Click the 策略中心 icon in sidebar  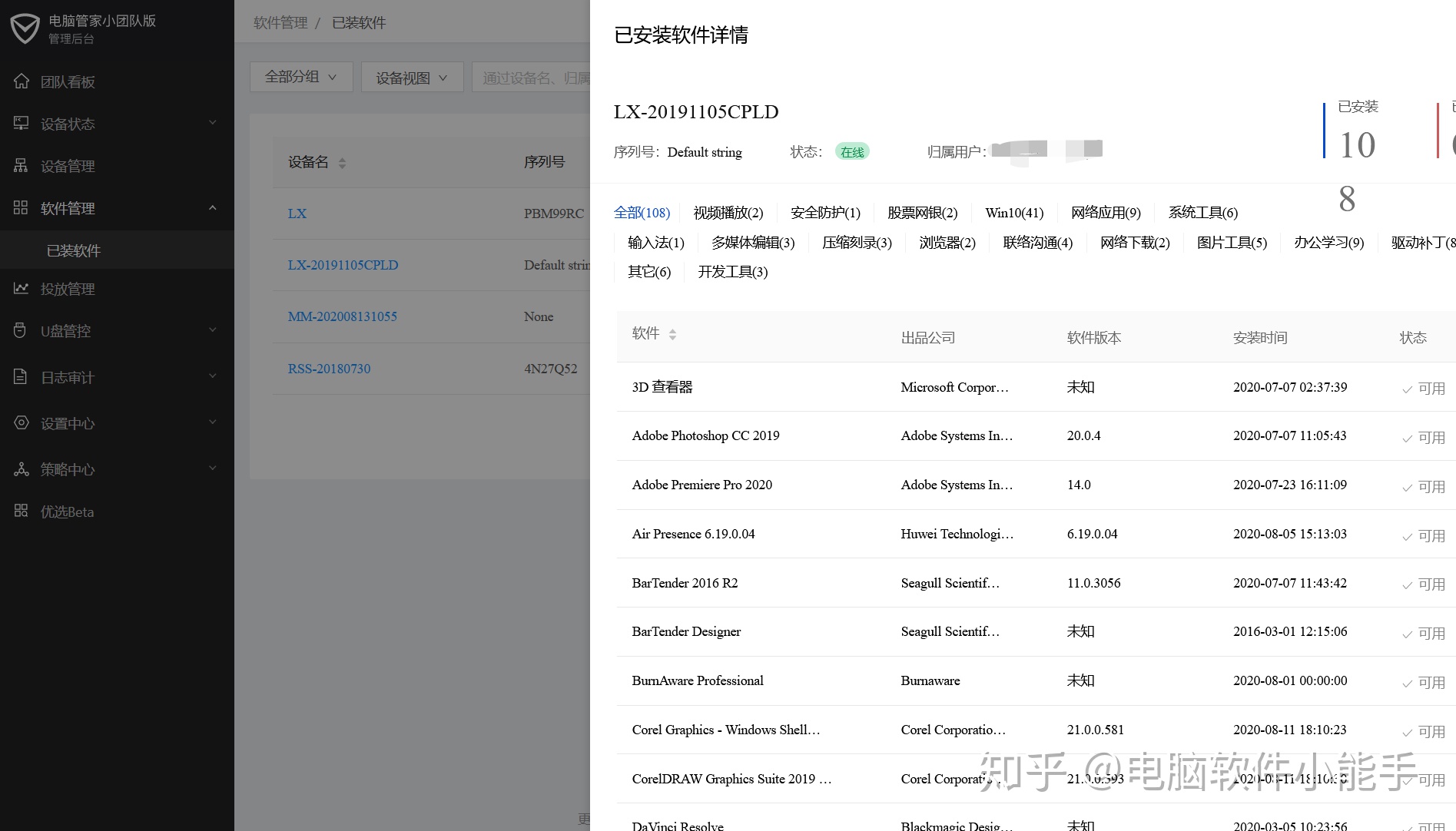tap(22, 469)
